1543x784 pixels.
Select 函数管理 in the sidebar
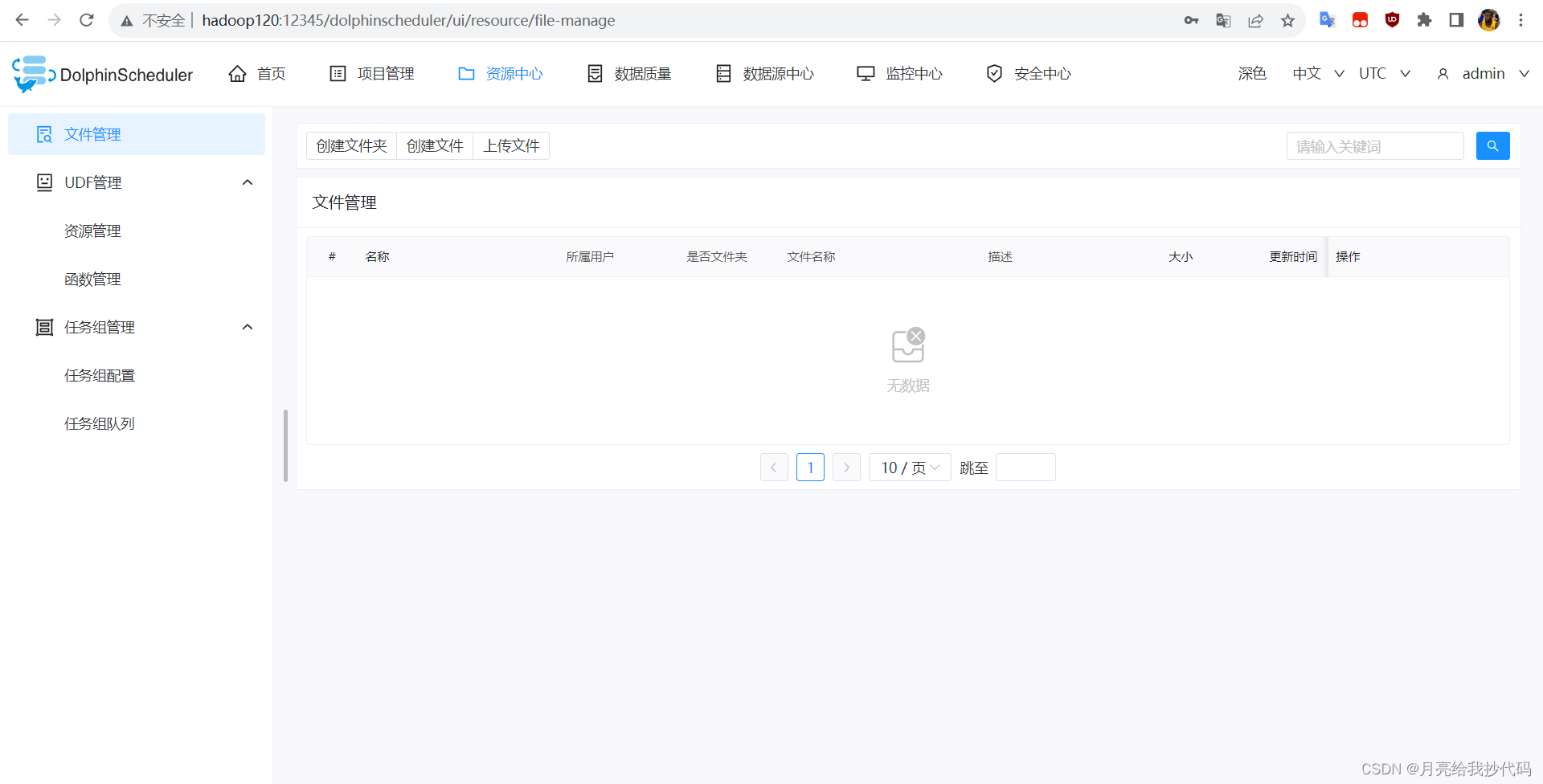pos(92,279)
